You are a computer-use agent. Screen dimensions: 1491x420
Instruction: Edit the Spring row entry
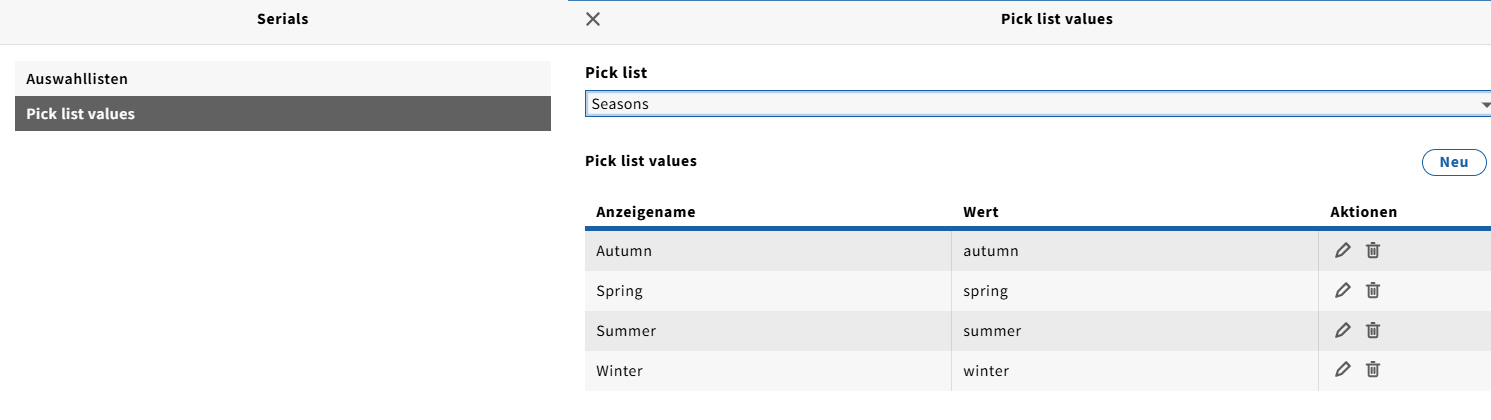(x=1343, y=290)
